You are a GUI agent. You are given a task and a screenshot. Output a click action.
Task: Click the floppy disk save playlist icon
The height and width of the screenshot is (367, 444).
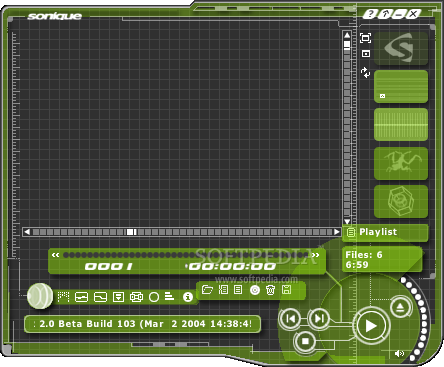(x=286, y=289)
